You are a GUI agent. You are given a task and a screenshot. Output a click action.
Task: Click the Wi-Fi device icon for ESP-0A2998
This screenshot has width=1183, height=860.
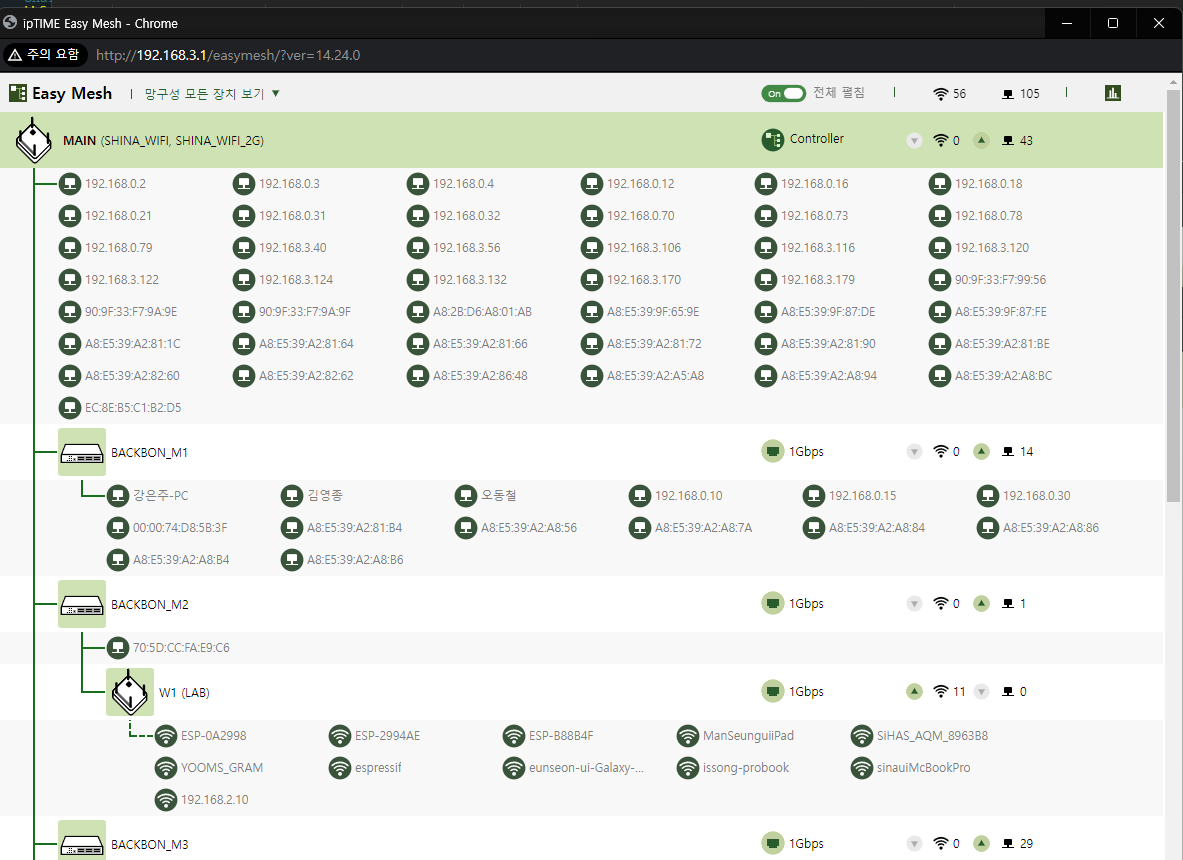166,736
